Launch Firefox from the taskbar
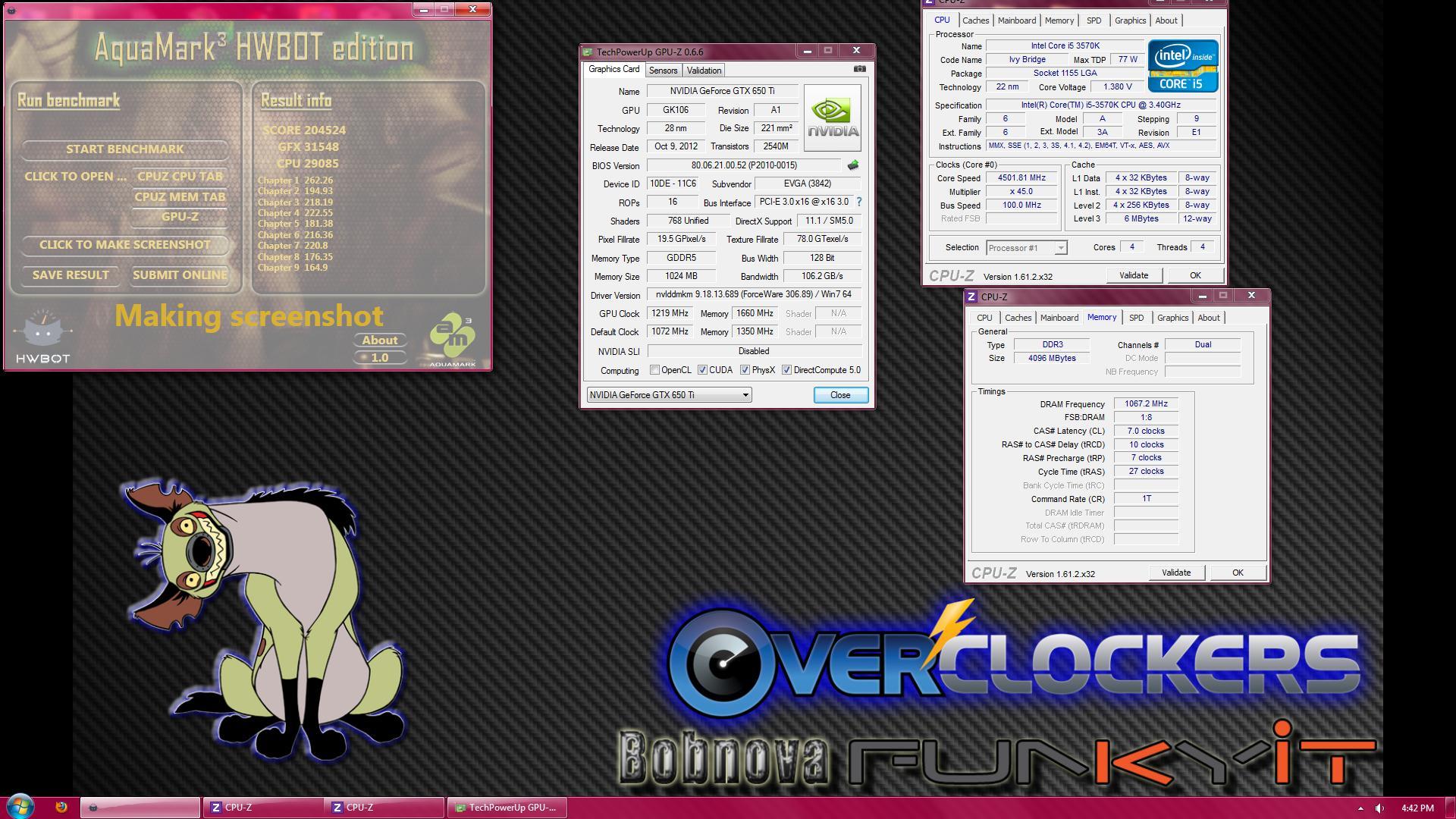1456x819 pixels. tap(61, 807)
